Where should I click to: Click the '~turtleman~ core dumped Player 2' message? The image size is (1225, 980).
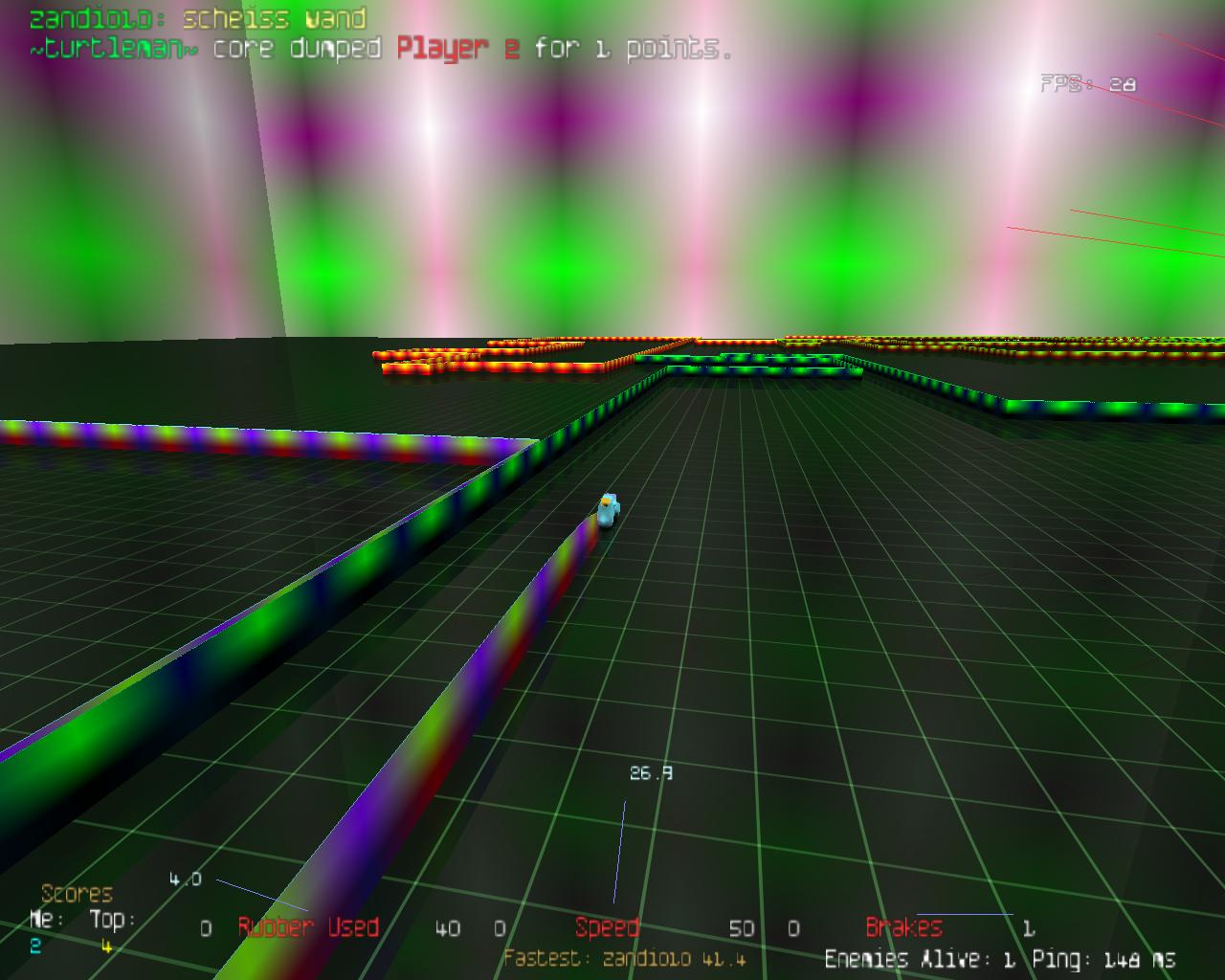[381, 49]
